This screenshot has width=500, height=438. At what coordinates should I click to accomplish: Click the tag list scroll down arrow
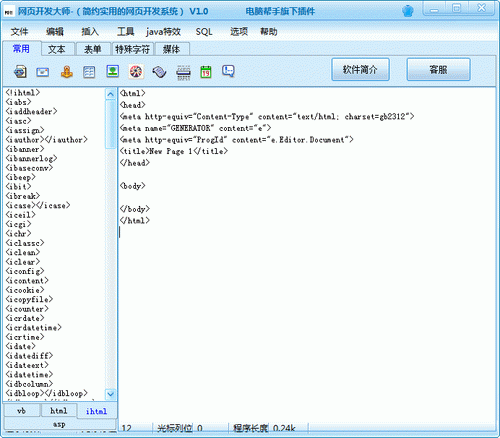[110, 394]
